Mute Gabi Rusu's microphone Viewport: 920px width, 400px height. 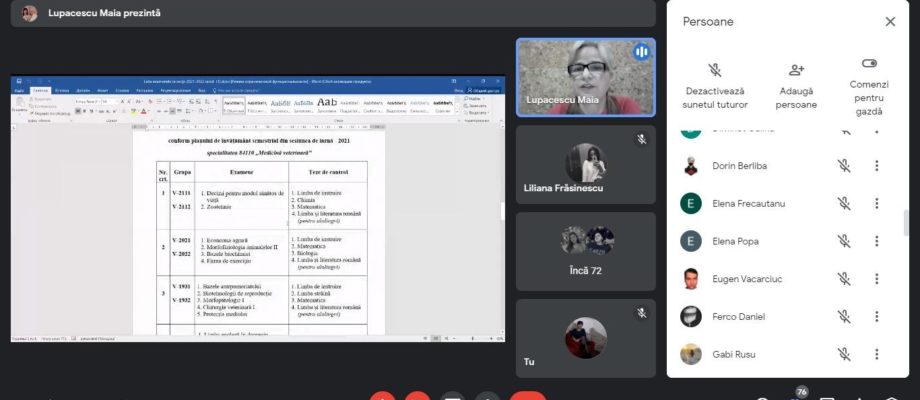pyautogui.click(x=844, y=354)
